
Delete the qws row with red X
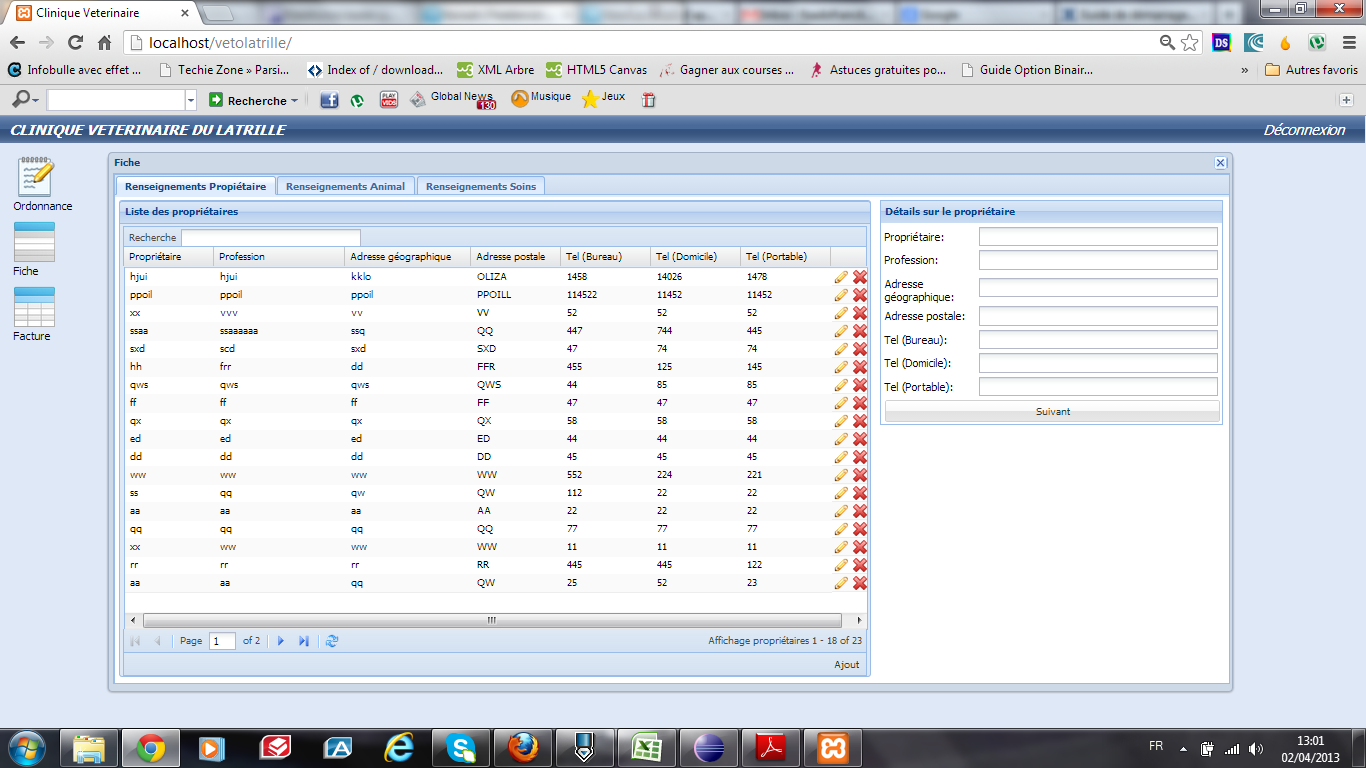pos(859,385)
